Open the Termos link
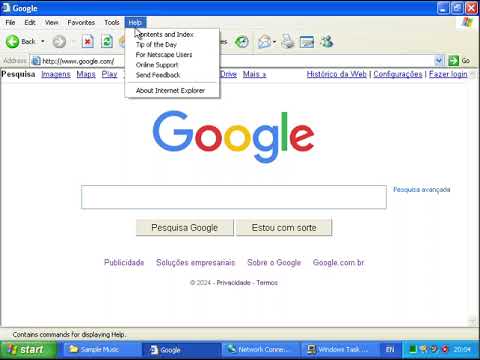This screenshot has width=480, height=360. coord(267,283)
